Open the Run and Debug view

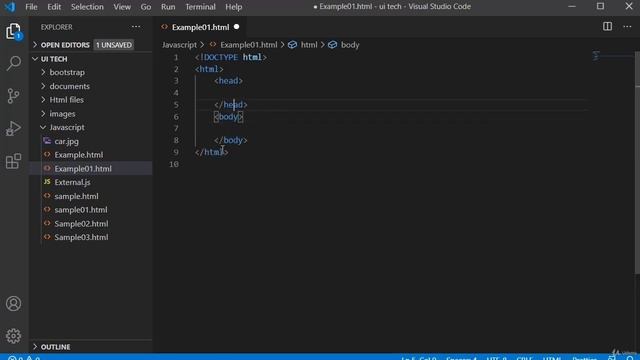(x=13, y=129)
